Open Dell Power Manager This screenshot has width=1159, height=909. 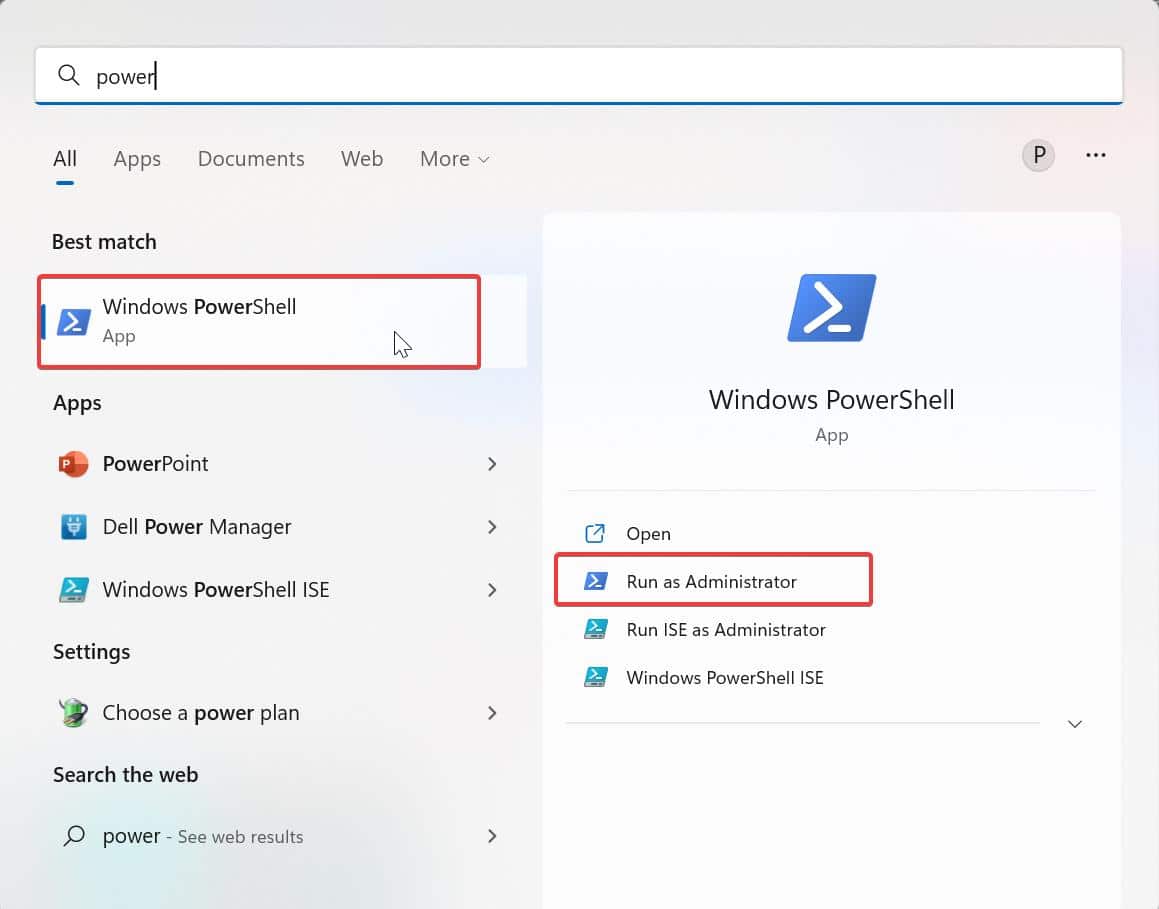[x=196, y=527]
